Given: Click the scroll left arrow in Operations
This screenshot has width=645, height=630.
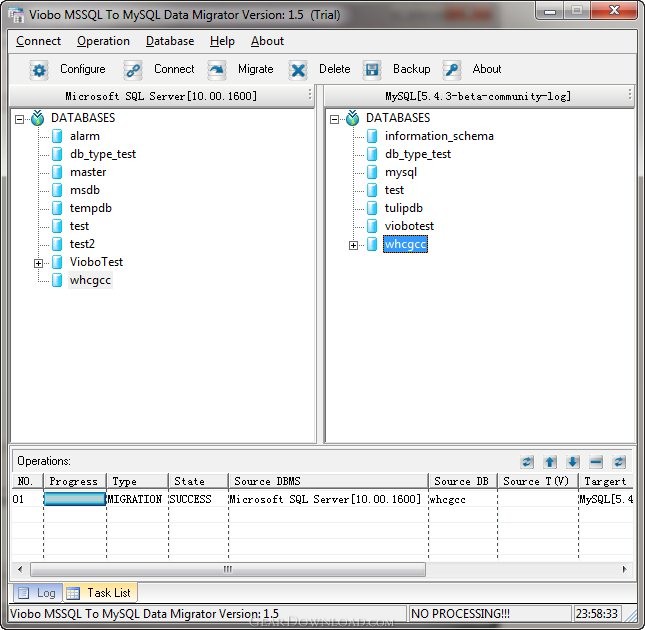Looking at the screenshot, I should [x=20, y=570].
